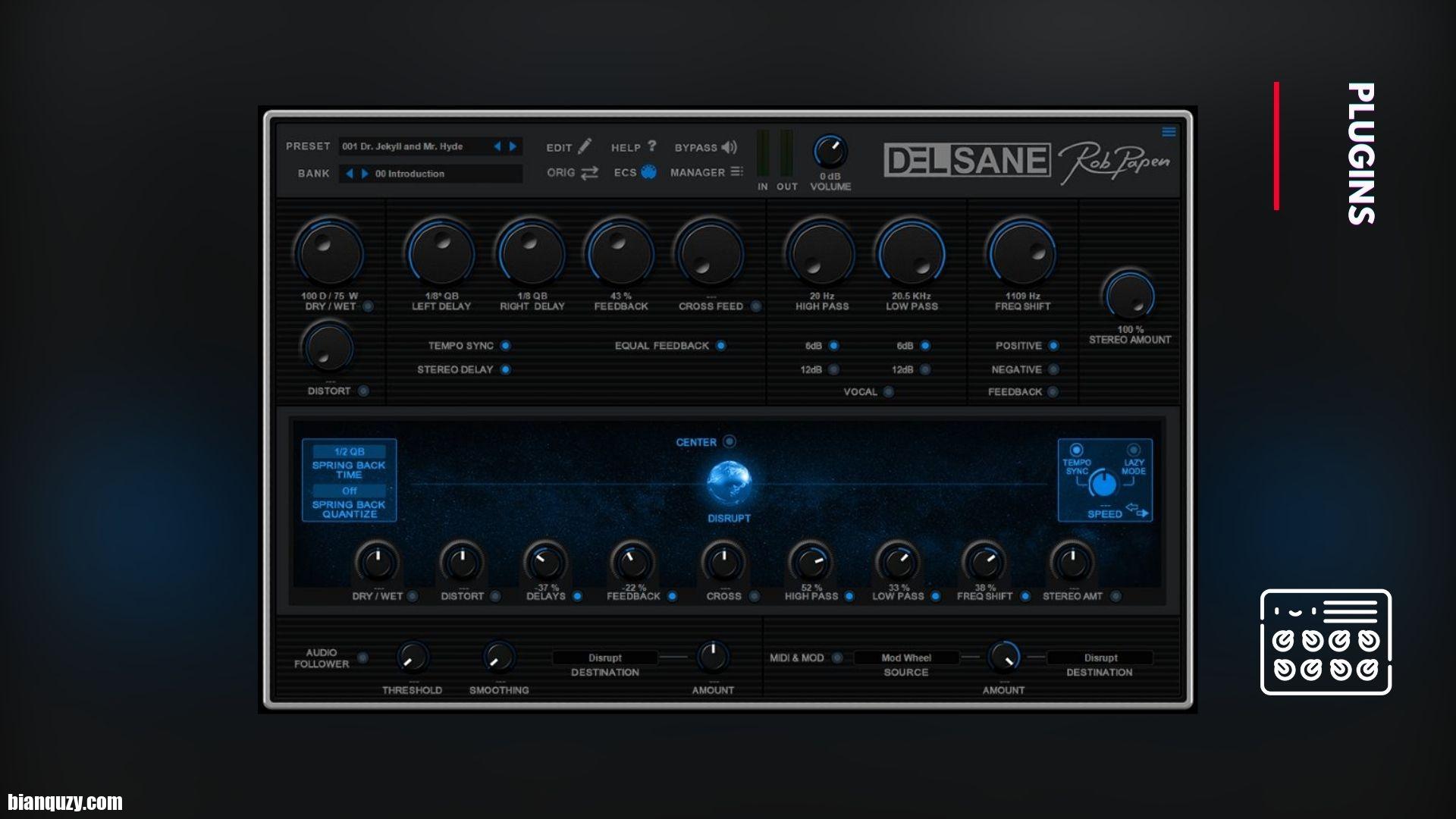The width and height of the screenshot is (1456, 819).
Task: Toggle Center for Disrupt
Action: pyautogui.click(x=730, y=441)
